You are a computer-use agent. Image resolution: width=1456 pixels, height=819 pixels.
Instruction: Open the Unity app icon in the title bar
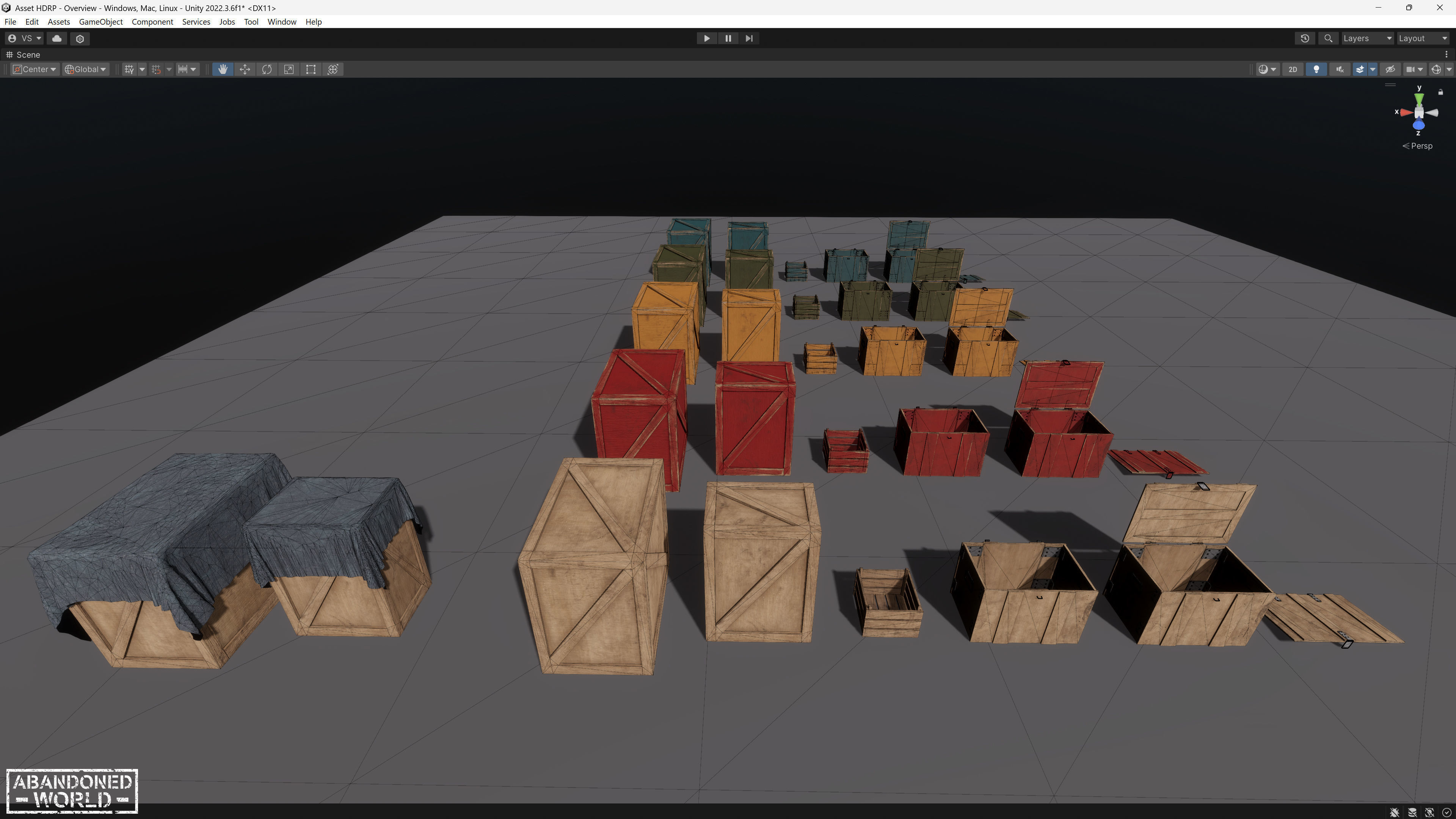tap(6, 8)
